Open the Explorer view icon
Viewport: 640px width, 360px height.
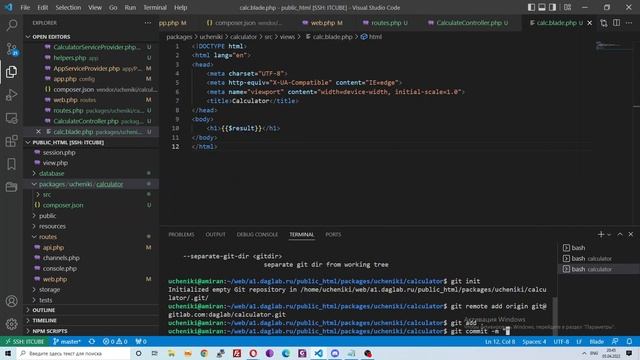point(11,72)
